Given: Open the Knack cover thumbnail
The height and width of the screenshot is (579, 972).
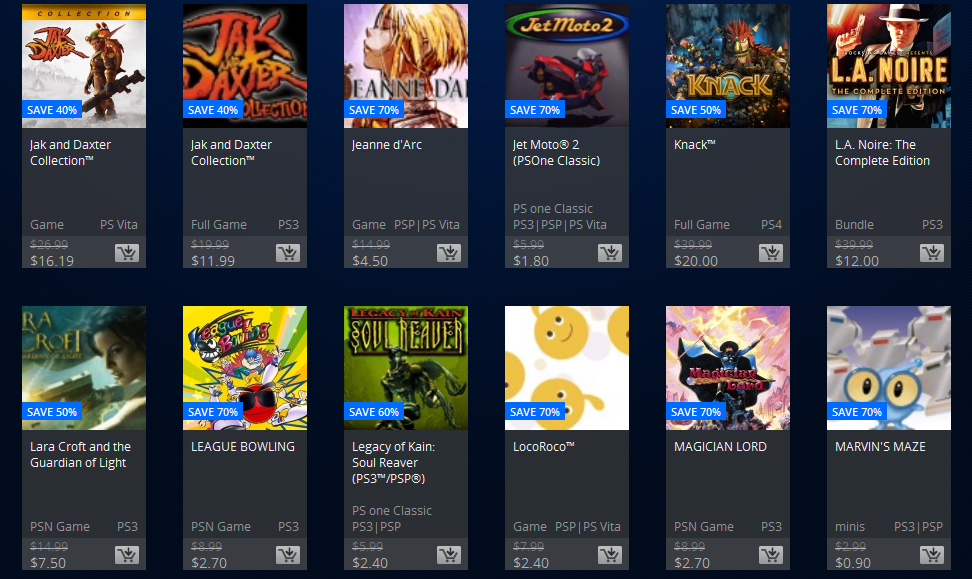Looking at the screenshot, I should (x=728, y=66).
